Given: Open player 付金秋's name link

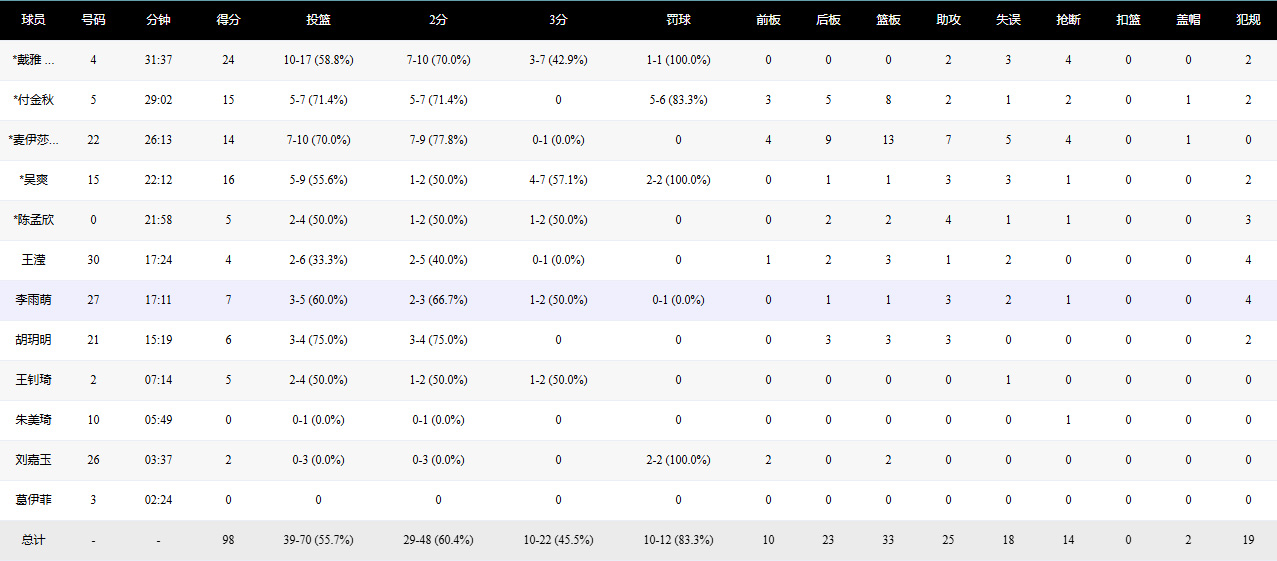Looking at the screenshot, I should [34, 100].
